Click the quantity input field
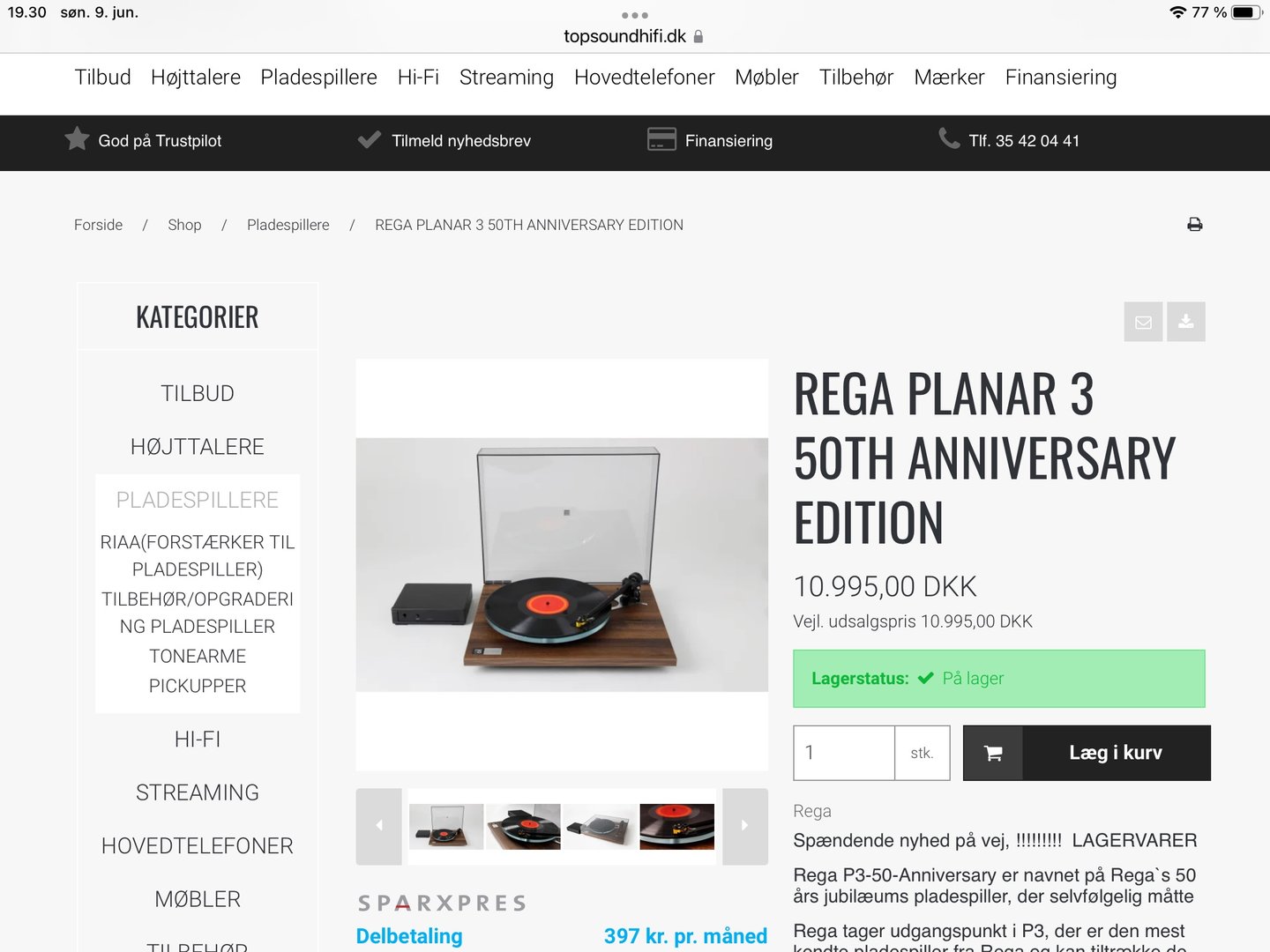The width and height of the screenshot is (1270, 952). pyautogui.click(x=844, y=753)
